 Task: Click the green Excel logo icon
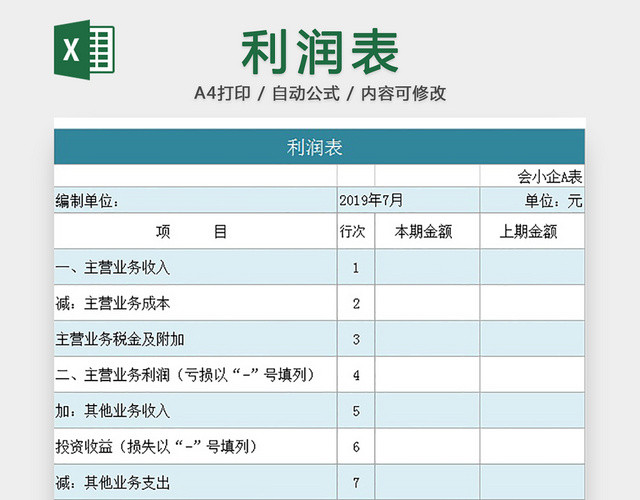tap(84, 49)
